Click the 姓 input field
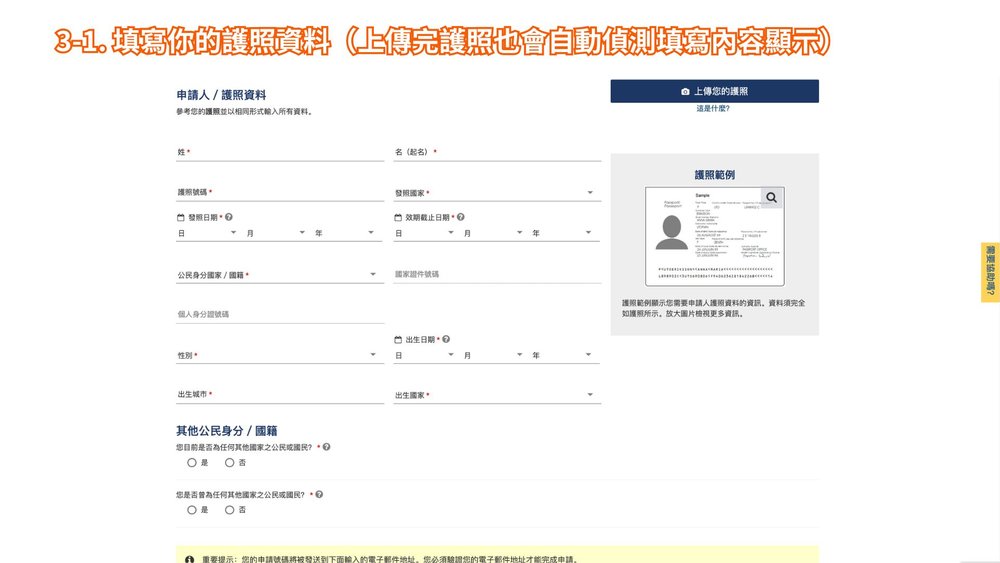 279,152
